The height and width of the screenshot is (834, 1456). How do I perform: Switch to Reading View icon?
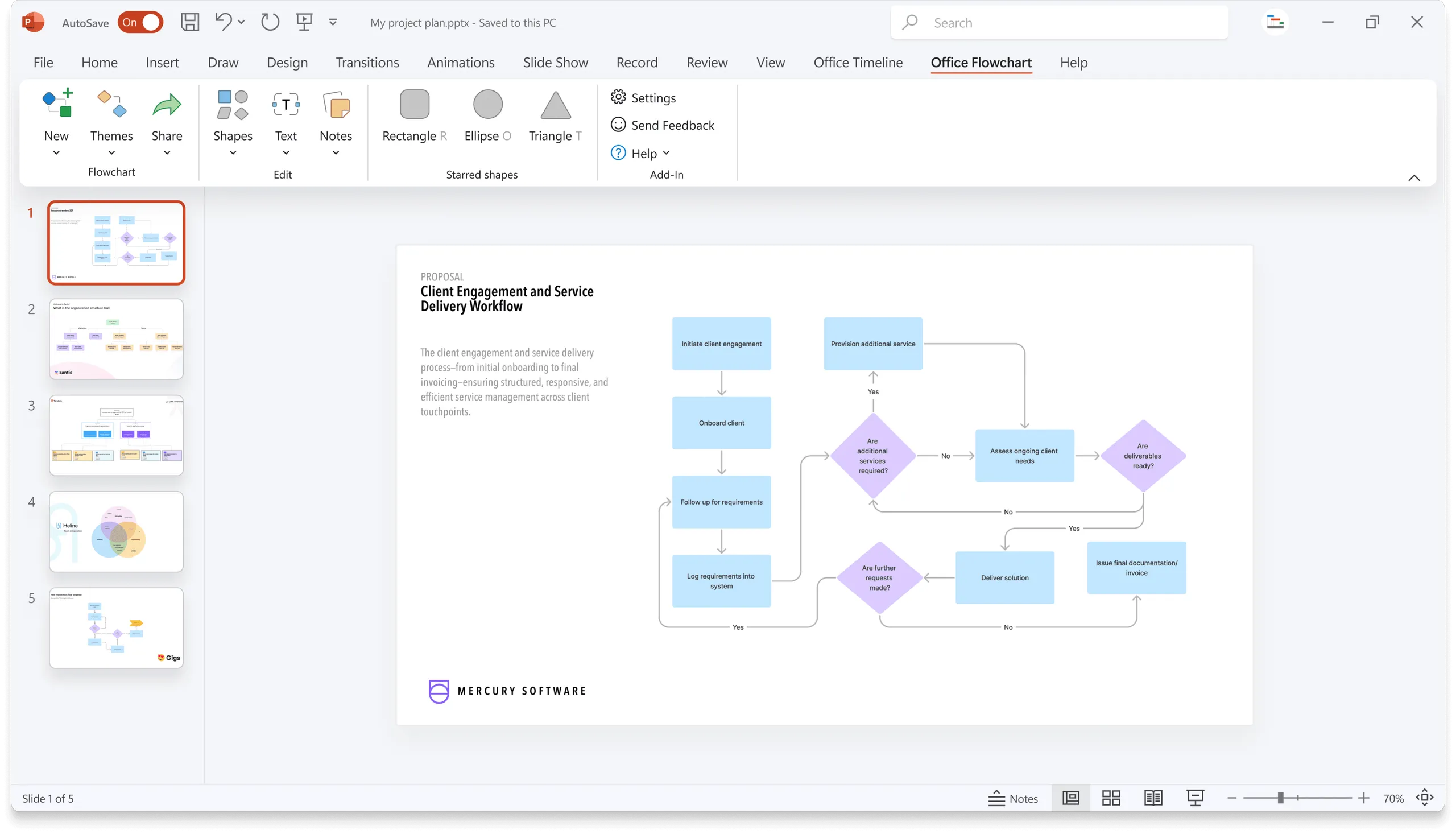click(x=1152, y=798)
